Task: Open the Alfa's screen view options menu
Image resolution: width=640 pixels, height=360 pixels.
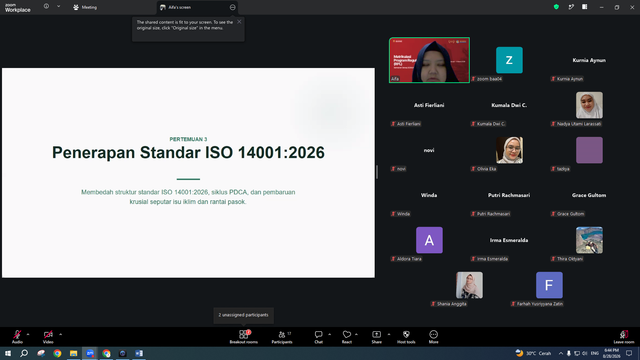Action: [x=232, y=7]
